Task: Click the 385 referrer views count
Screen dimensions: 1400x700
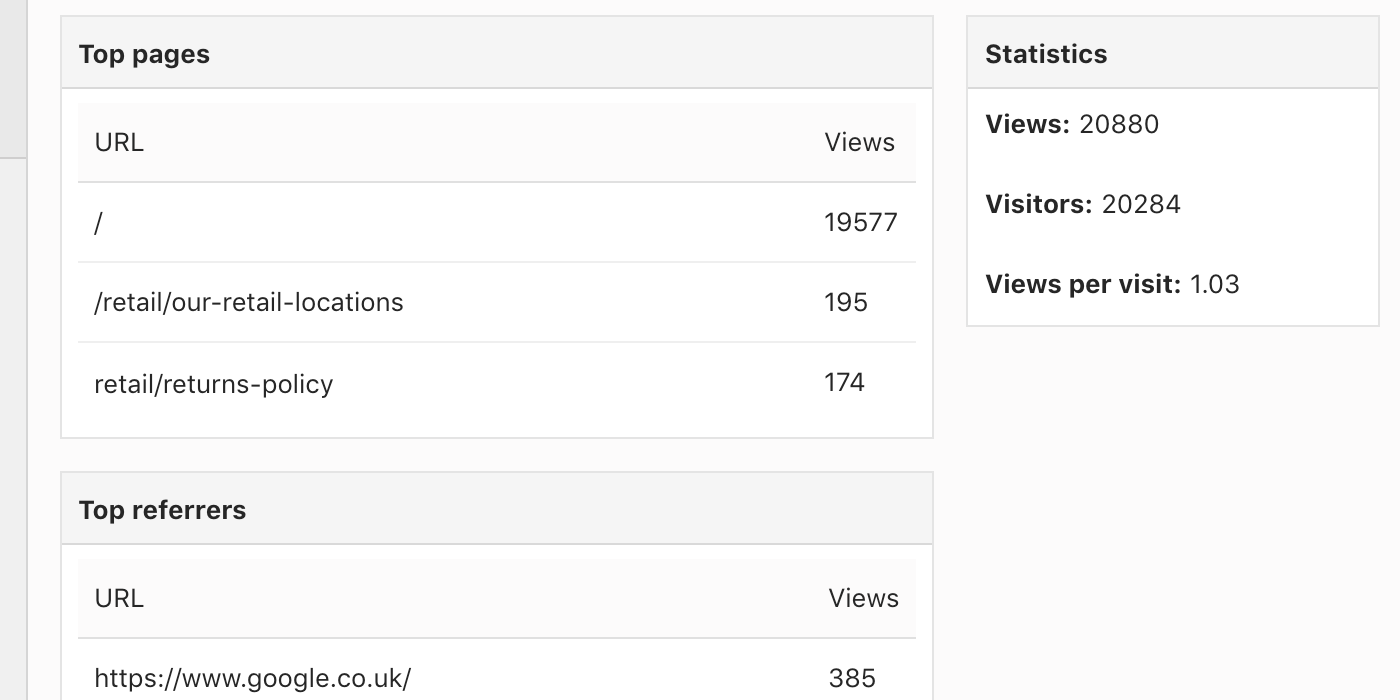Action: (852, 679)
